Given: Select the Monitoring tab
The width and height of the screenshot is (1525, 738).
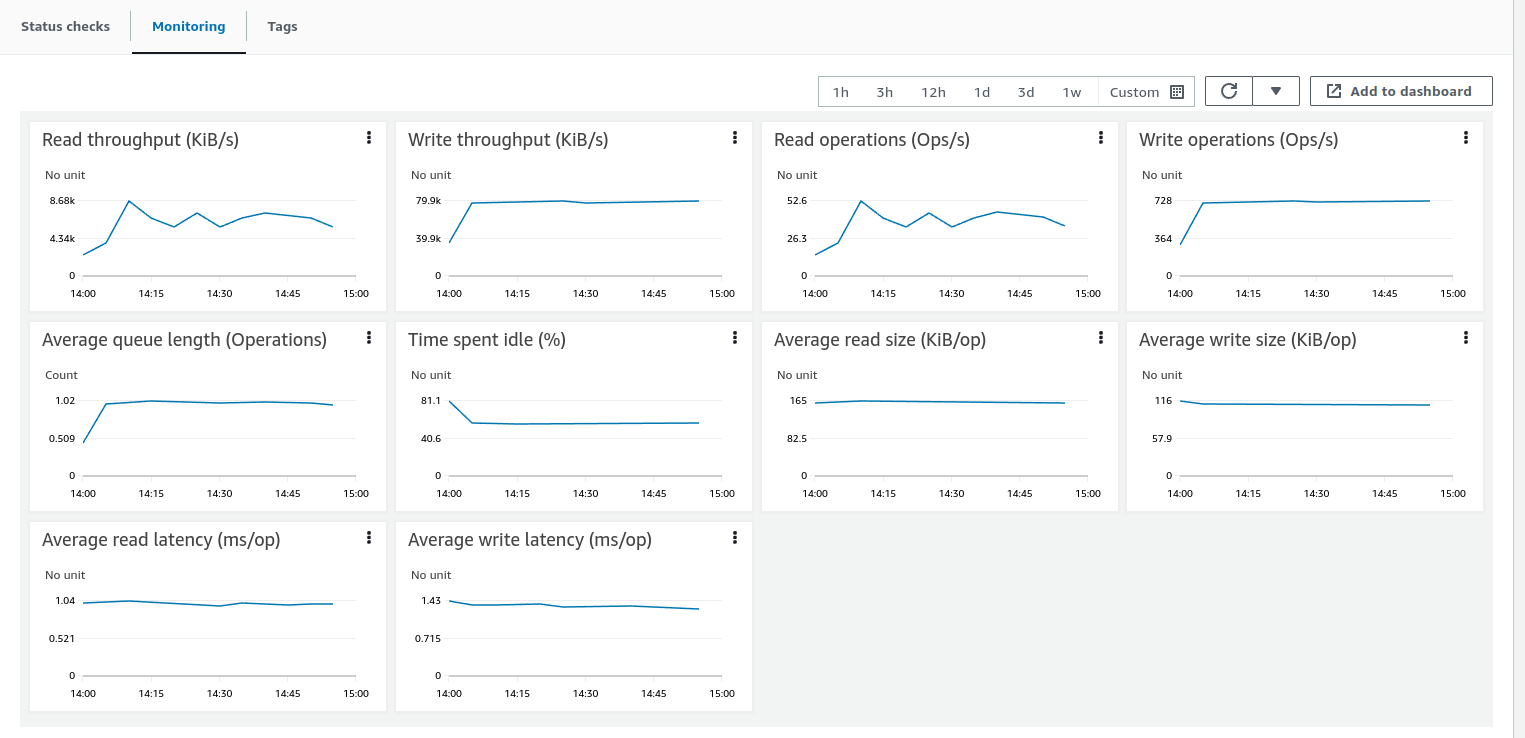Looking at the screenshot, I should tap(188, 27).
